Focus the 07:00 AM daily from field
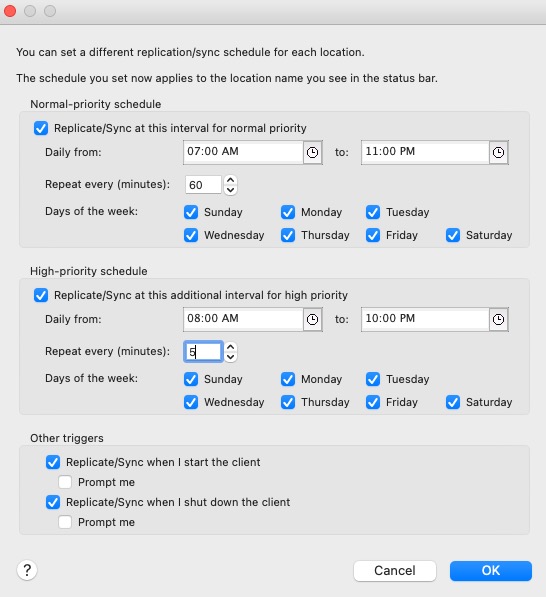The image size is (546, 597). point(243,152)
